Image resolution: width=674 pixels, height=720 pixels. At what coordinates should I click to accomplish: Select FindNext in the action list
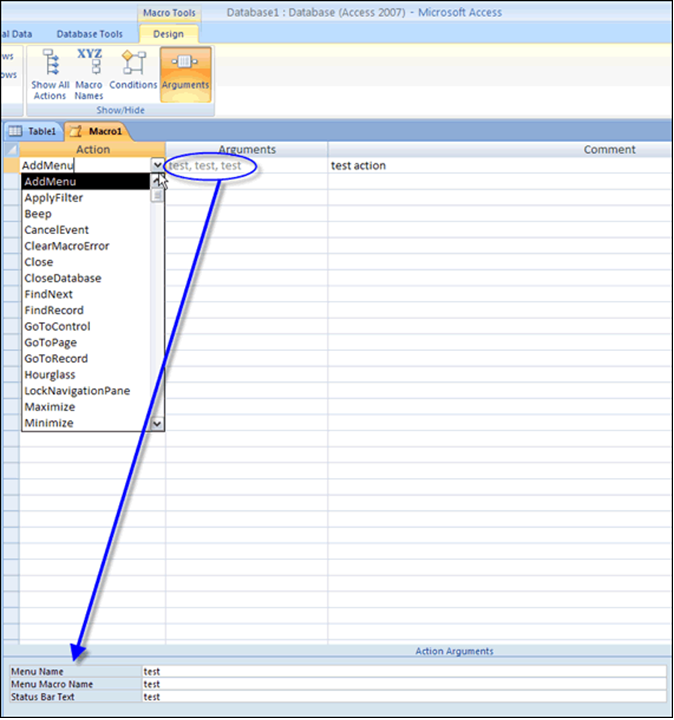pos(86,294)
